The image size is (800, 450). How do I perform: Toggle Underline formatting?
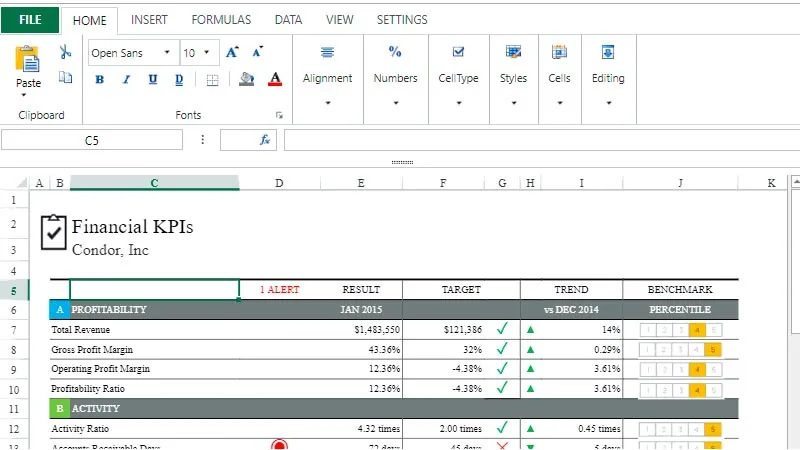pyautogui.click(x=153, y=79)
